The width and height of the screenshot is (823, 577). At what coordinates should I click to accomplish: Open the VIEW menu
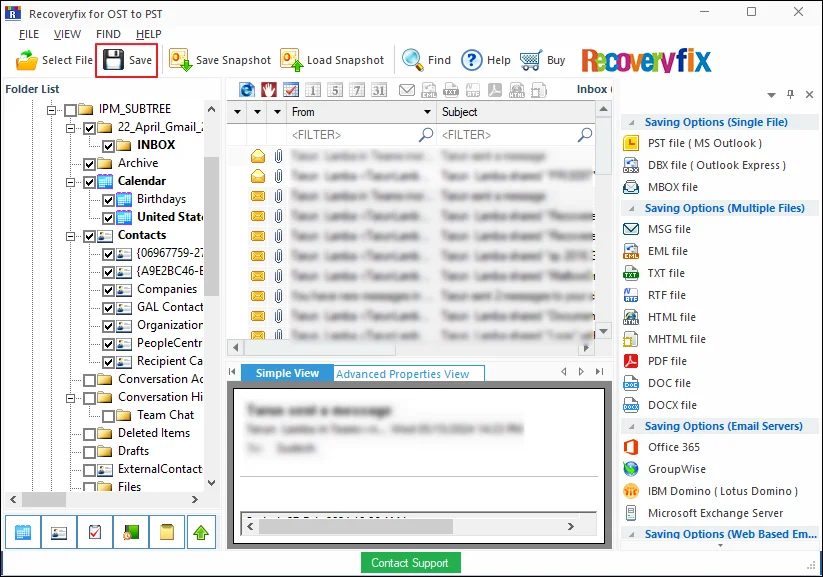(67, 34)
